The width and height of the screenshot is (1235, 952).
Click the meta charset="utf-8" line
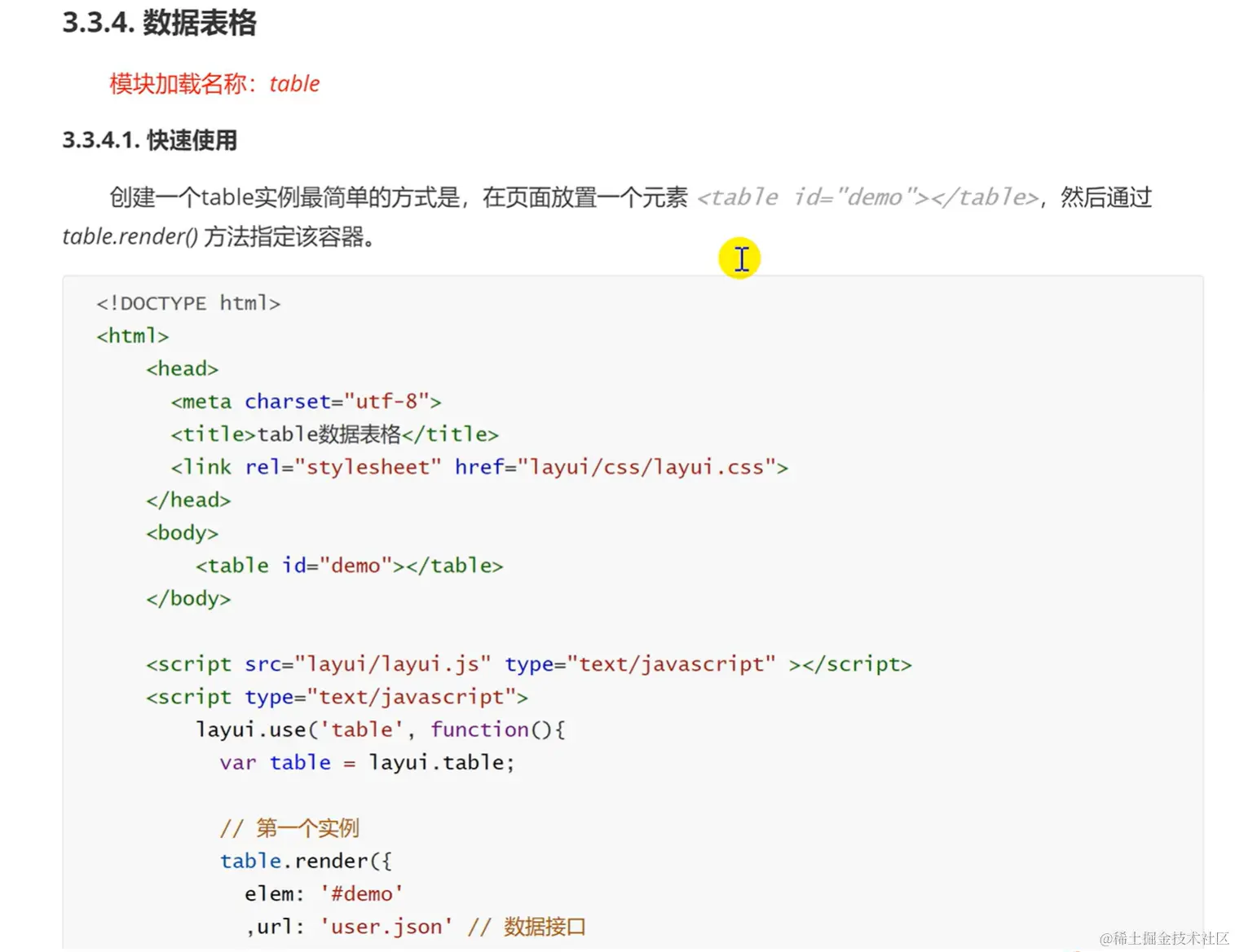(306, 401)
